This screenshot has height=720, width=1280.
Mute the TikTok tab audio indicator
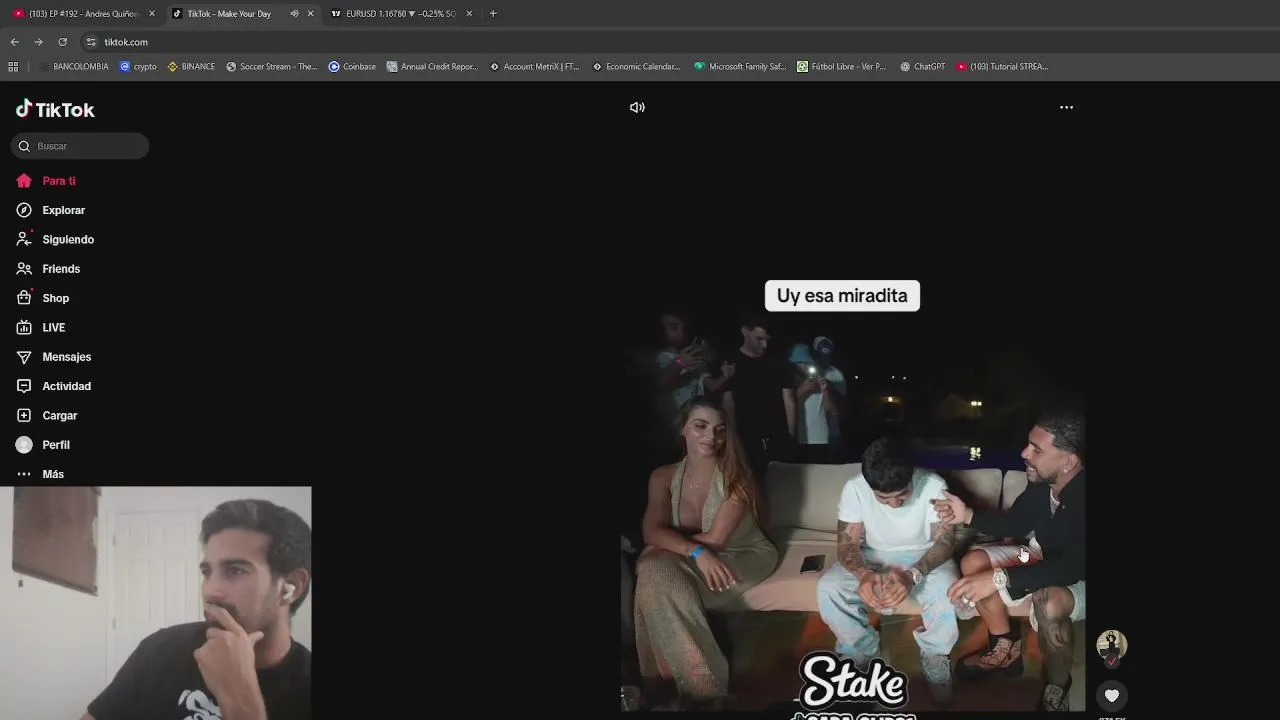click(x=294, y=14)
